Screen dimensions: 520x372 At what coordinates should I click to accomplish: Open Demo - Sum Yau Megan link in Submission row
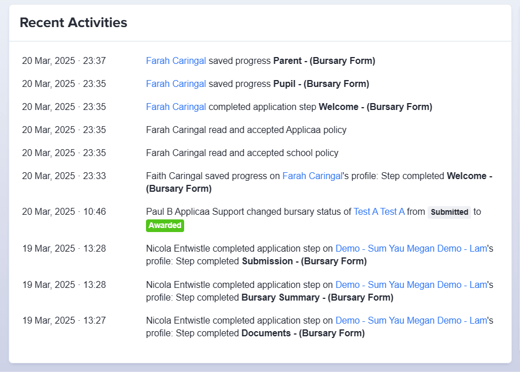(411, 248)
